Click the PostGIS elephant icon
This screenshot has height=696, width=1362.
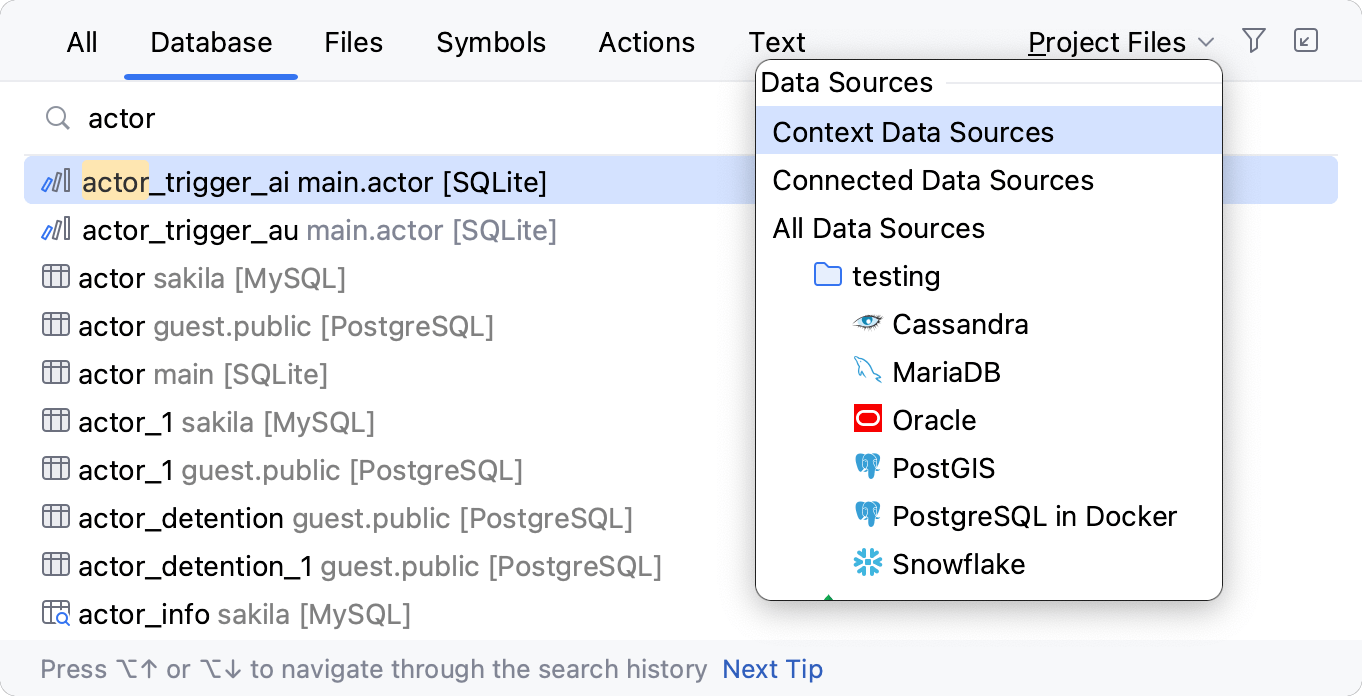click(x=867, y=466)
